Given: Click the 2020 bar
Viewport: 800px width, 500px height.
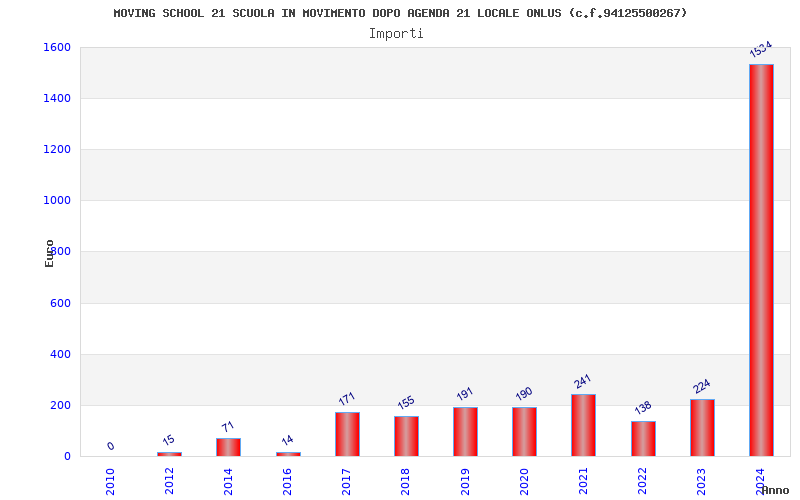Looking at the screenshot, I should [524, 432].
